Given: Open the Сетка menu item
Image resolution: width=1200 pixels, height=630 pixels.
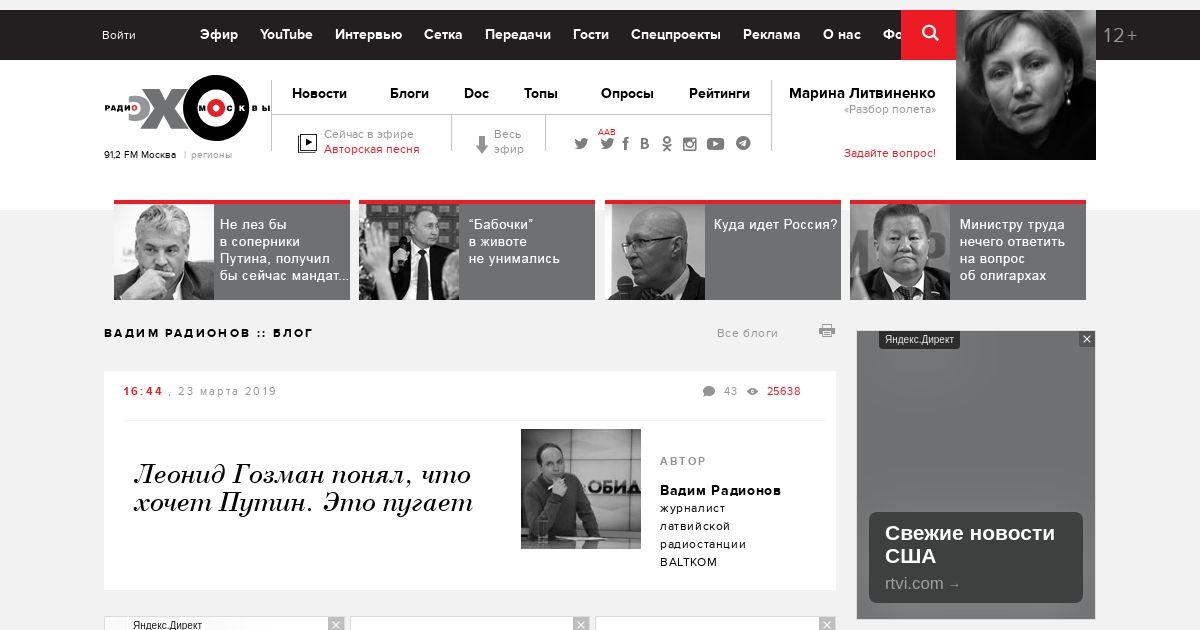Looking at the screenshot, I should point(443,34).
